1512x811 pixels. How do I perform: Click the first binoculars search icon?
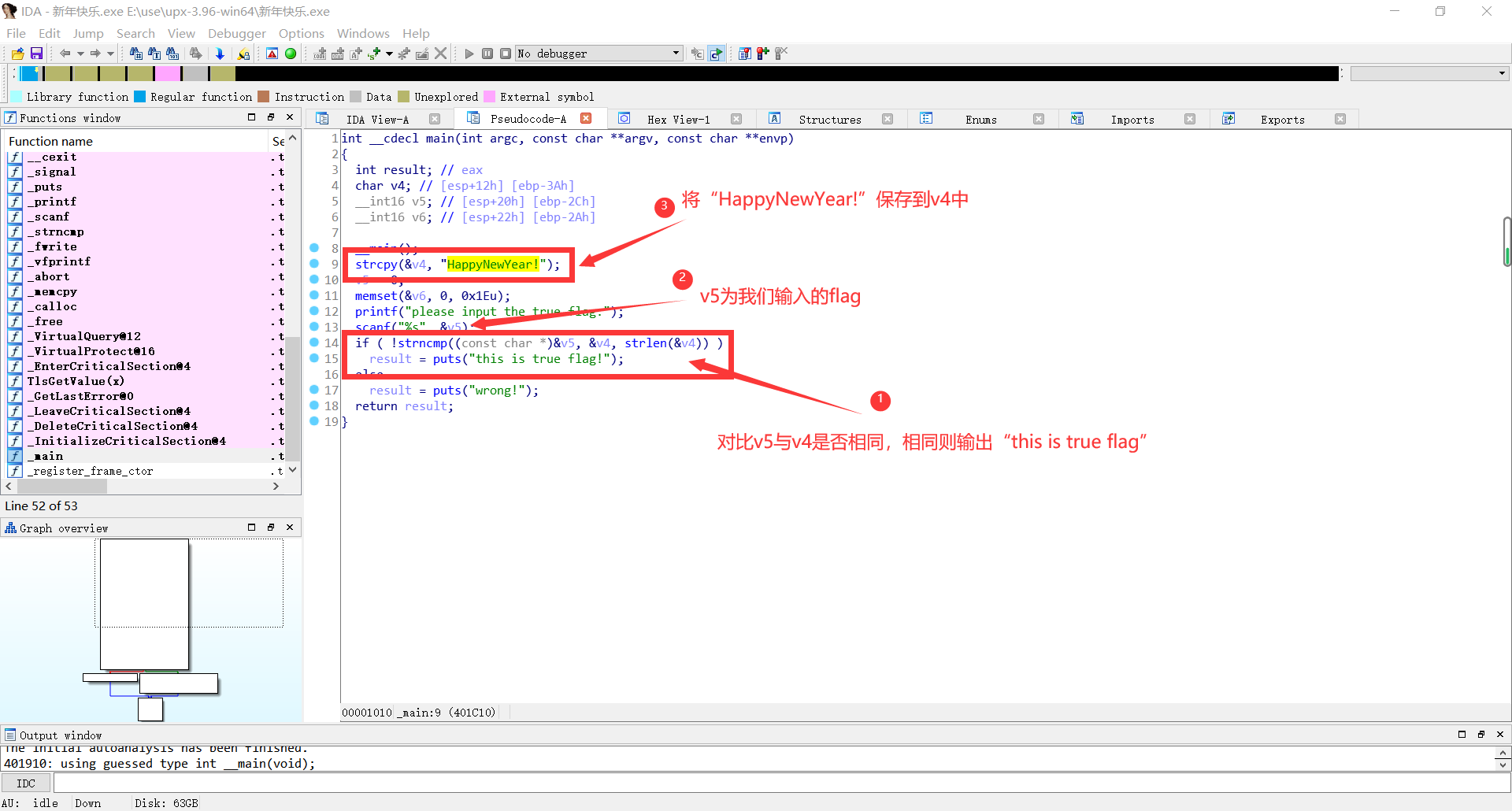tap(136, 54)
